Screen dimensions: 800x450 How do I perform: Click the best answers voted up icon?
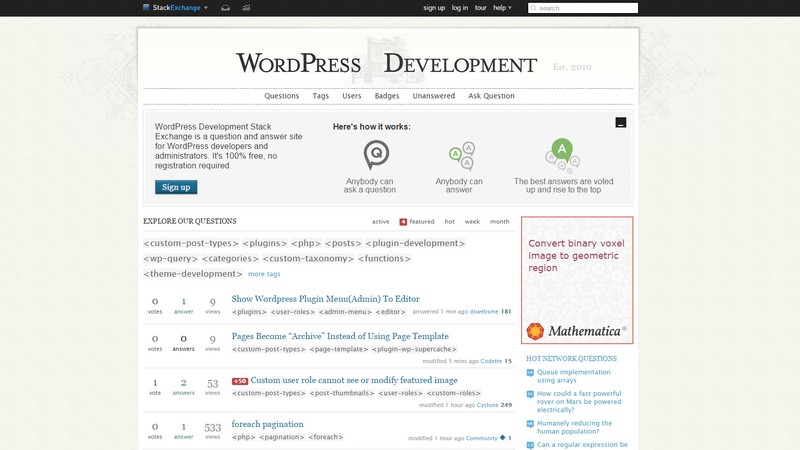(x=562, y=155)
